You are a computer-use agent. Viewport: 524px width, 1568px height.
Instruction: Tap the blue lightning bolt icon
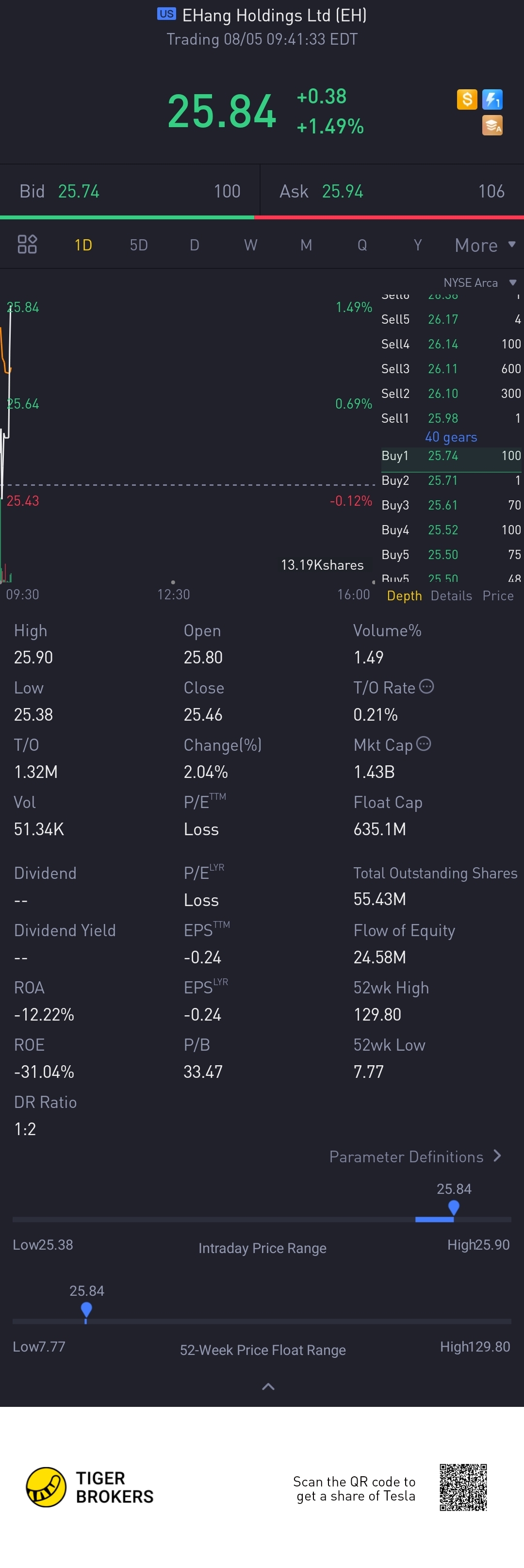492,99
